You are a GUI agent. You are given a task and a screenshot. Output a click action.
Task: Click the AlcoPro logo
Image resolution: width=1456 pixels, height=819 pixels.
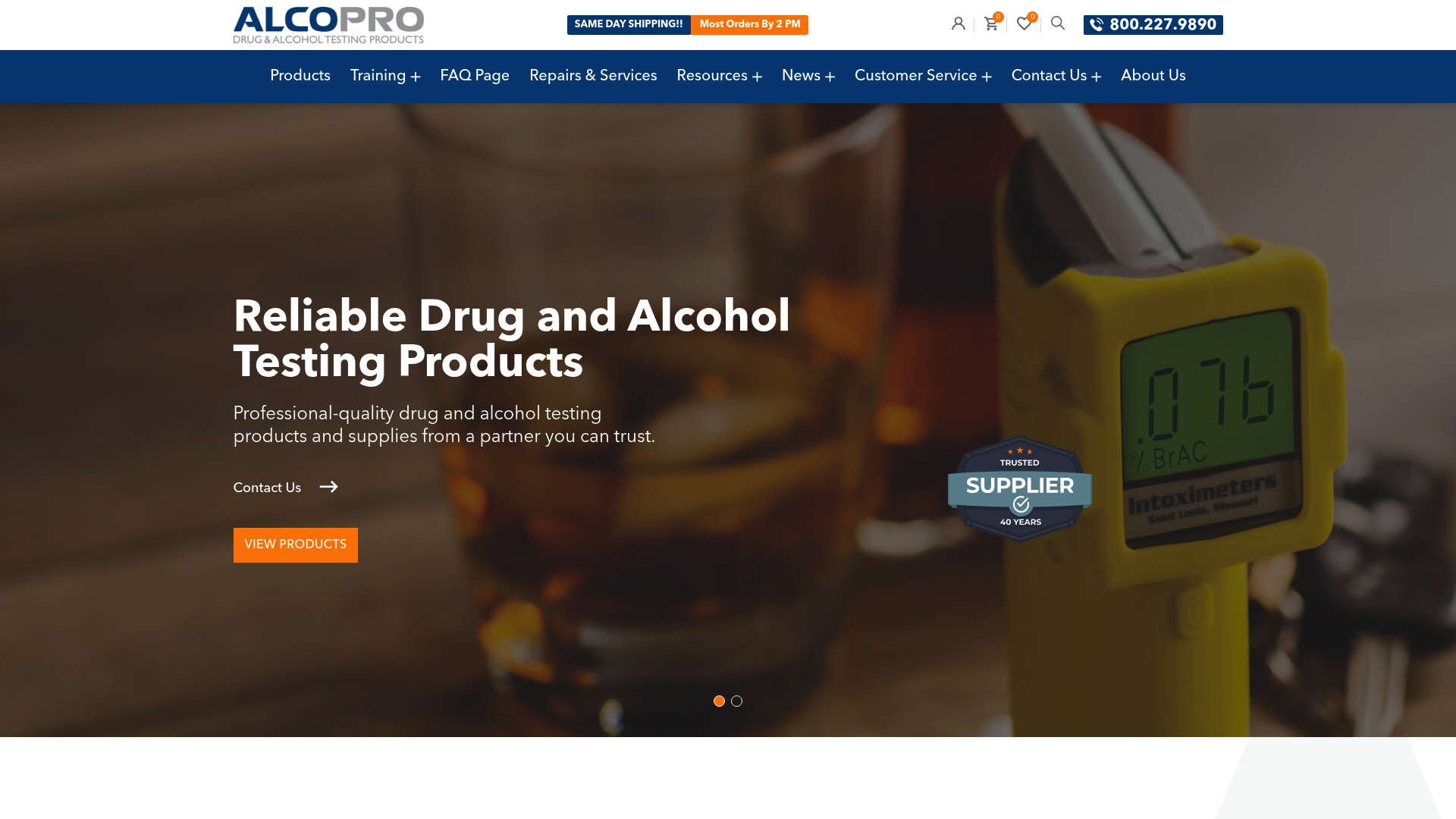click(x=328, y=24)
